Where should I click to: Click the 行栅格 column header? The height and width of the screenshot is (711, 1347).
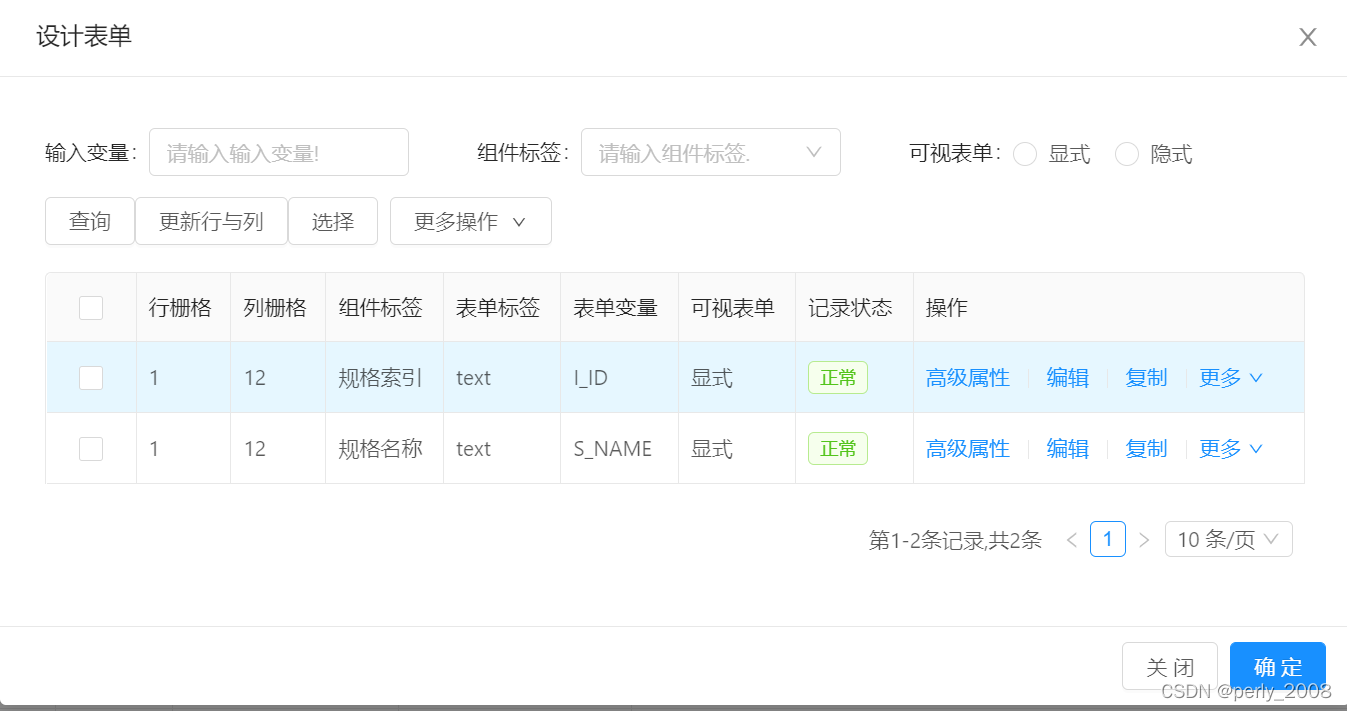[181, 308]
